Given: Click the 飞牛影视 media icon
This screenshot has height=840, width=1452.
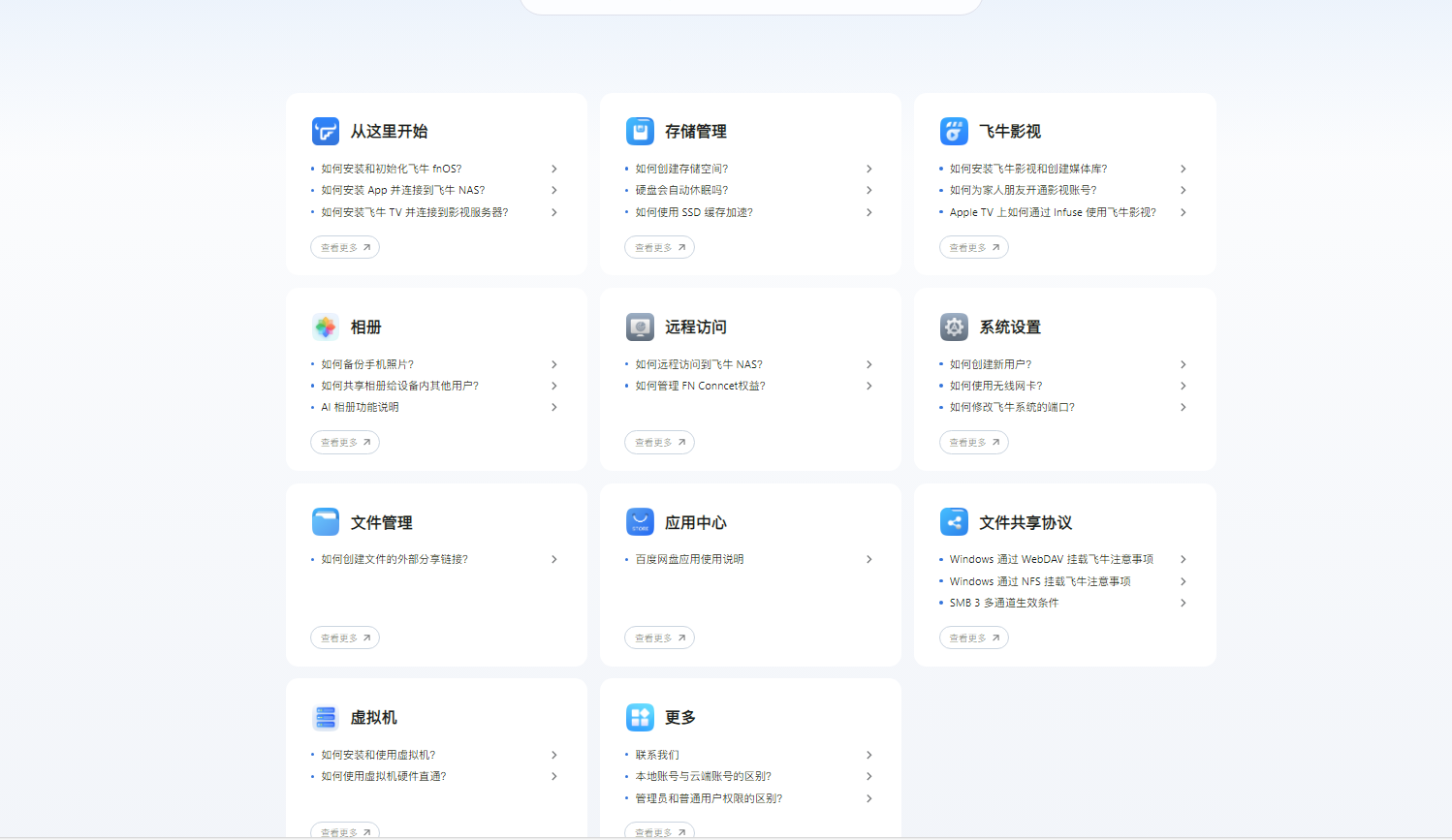Looking at the screenshot, I should click(x=954, y=131).
